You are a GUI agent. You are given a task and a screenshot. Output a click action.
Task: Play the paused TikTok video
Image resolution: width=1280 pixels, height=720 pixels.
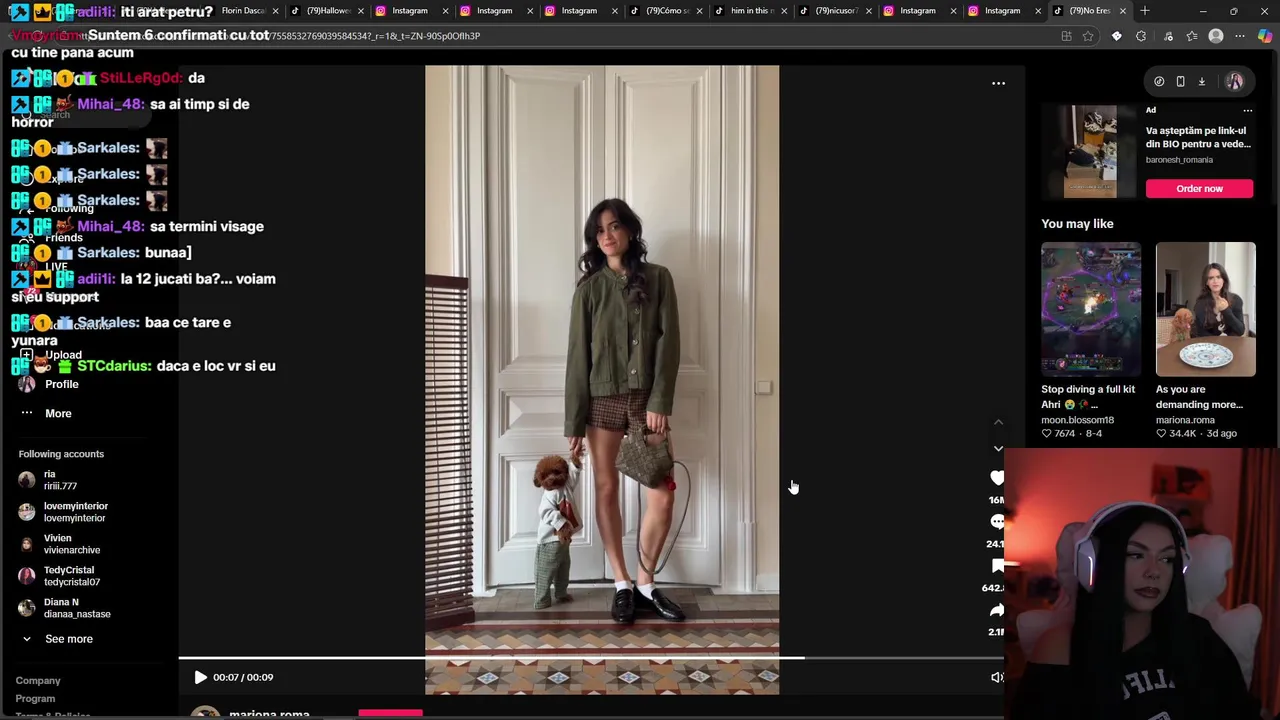[200, 677]
